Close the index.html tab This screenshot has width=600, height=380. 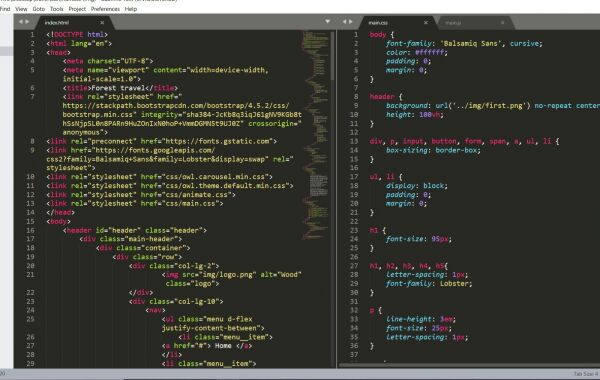(102, 23)
